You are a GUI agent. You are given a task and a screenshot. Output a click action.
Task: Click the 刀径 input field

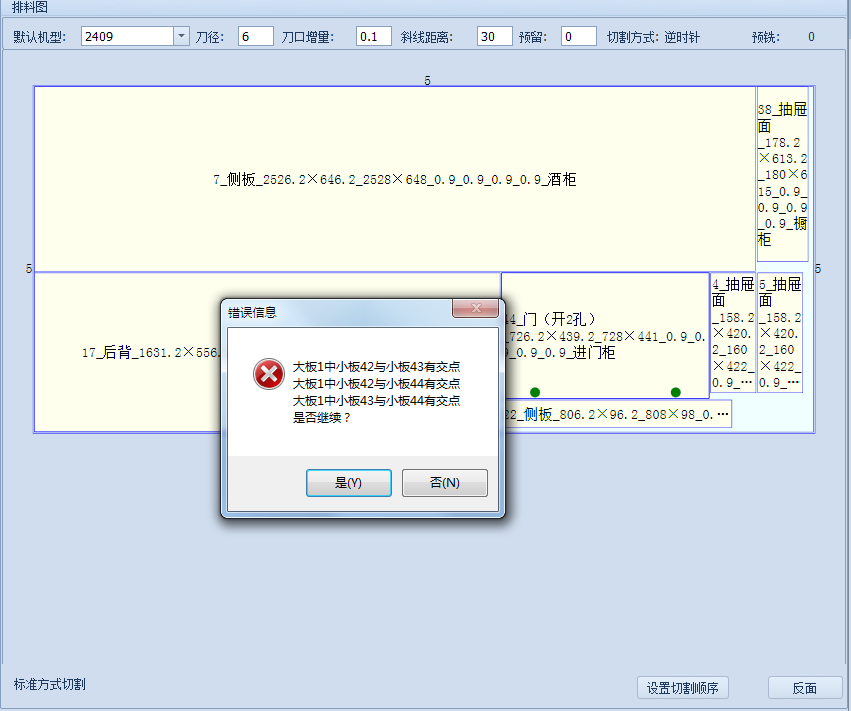tap(256, 37)
